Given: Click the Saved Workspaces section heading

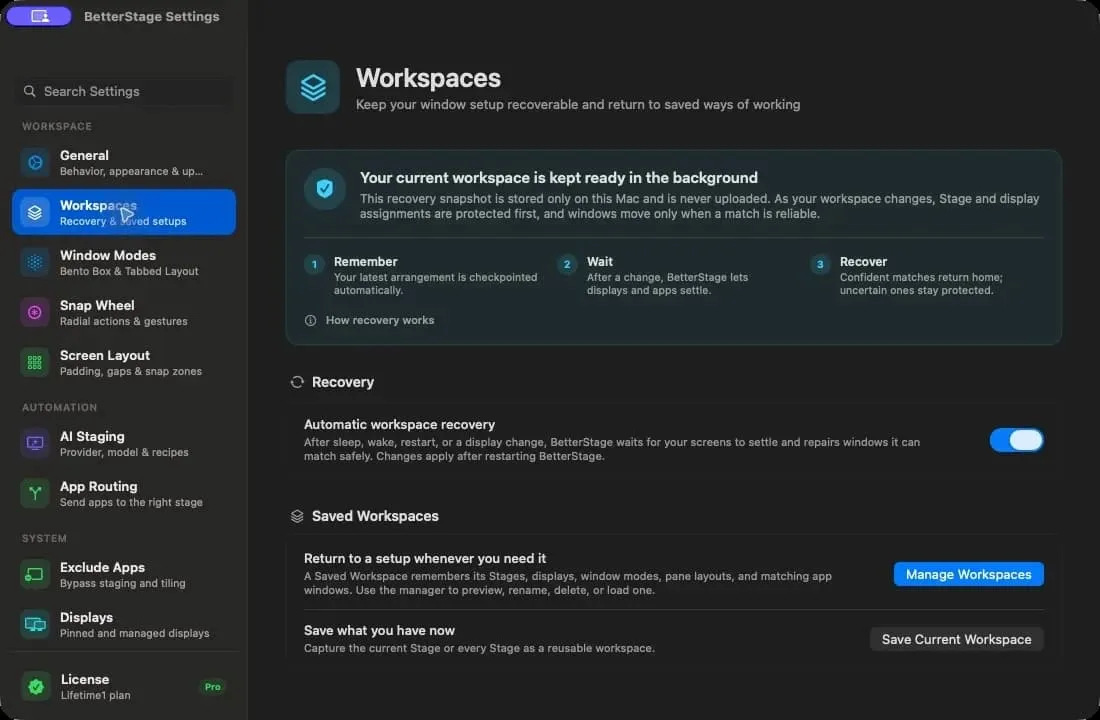Looking at the screenshot, I should tap(375, 516).
